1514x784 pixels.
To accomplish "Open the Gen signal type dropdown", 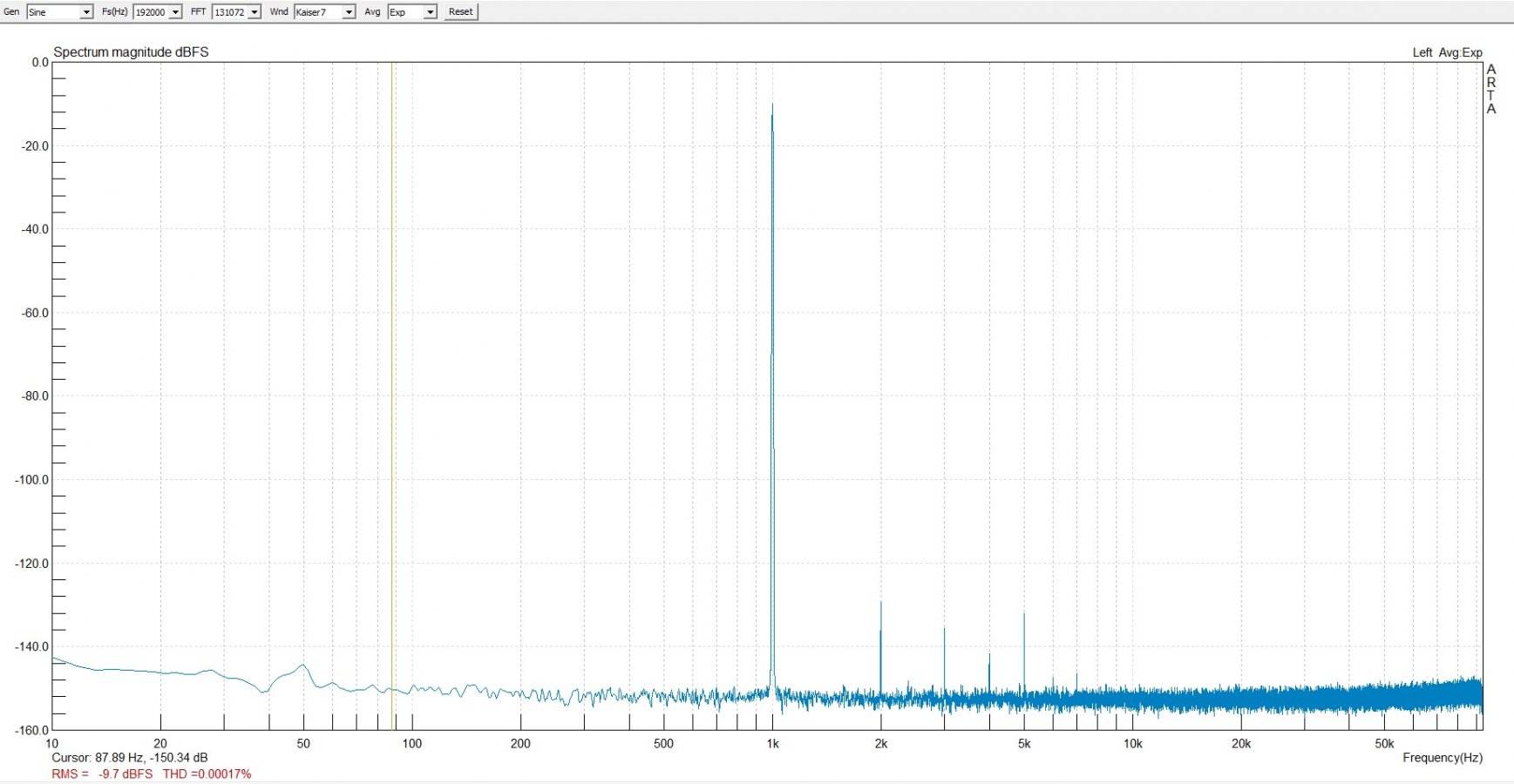I will click(86, 12).
